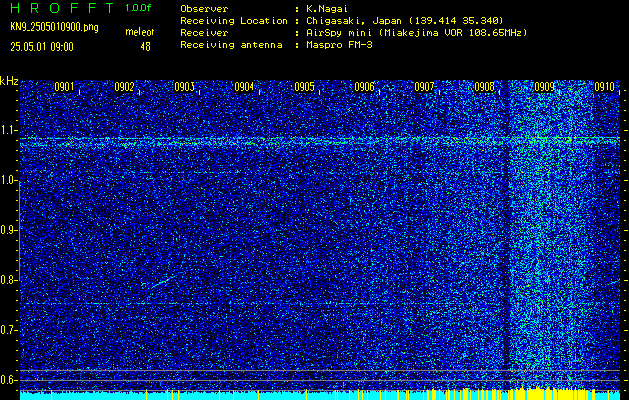Click the 0904 time marker
629x400 pixels.
click(244, 87)
